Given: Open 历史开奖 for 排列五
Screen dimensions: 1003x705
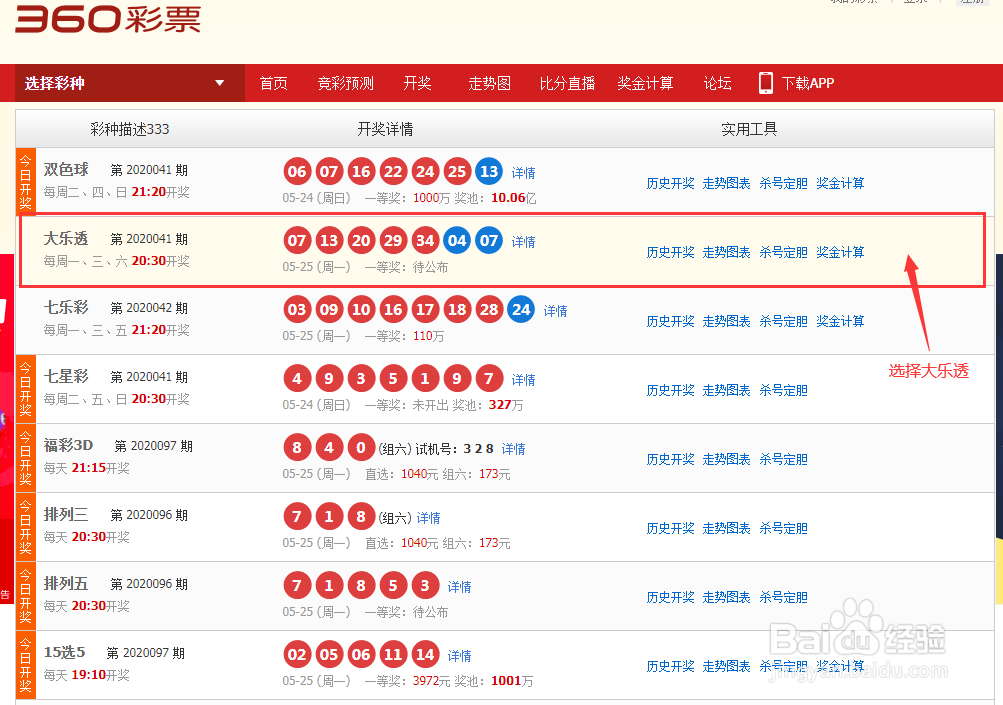Looking at the screenshot, I should click(x=670, y=598).
